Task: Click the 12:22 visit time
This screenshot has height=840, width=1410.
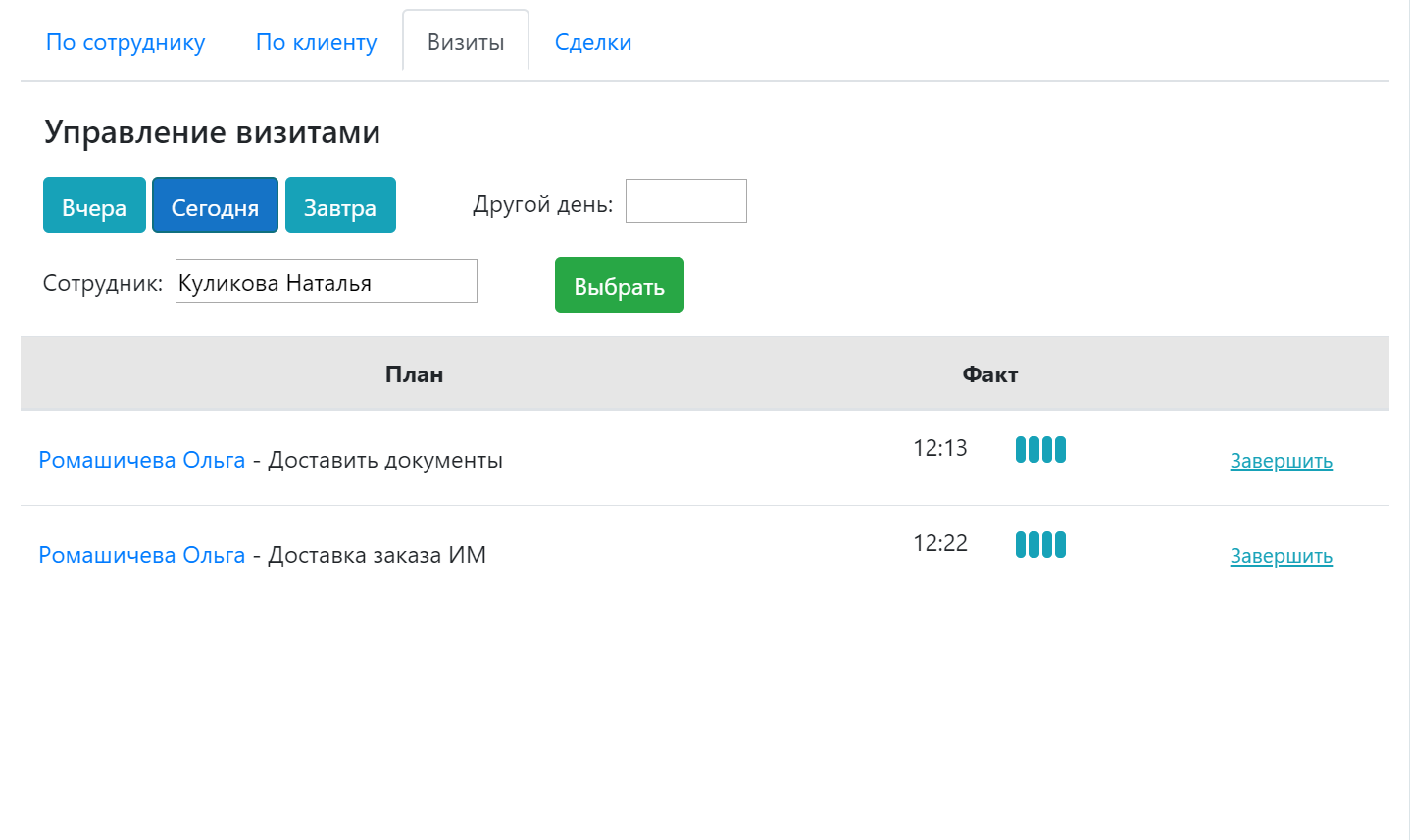Action: coord(939,543)
